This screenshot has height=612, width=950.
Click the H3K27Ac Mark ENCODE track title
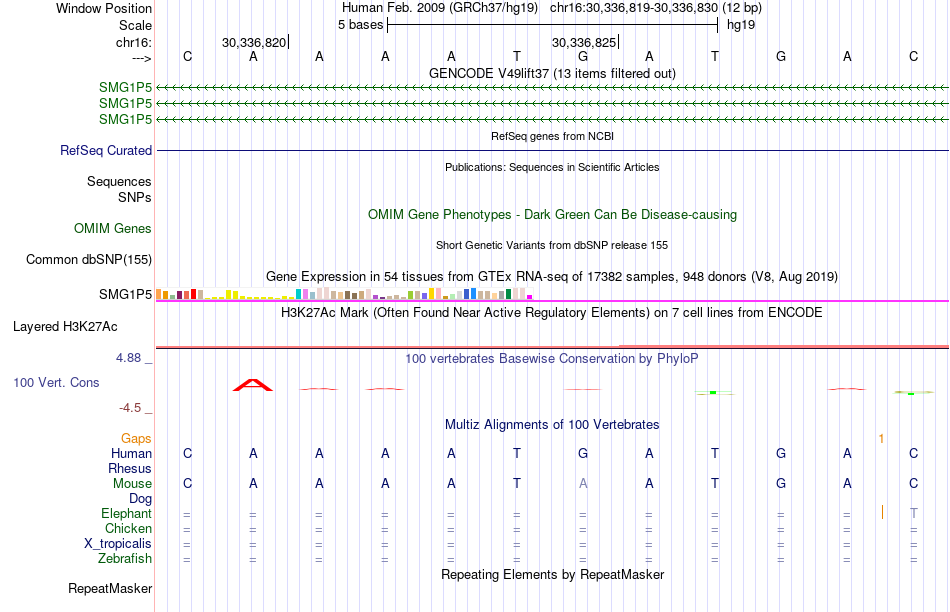pos(552,313)
